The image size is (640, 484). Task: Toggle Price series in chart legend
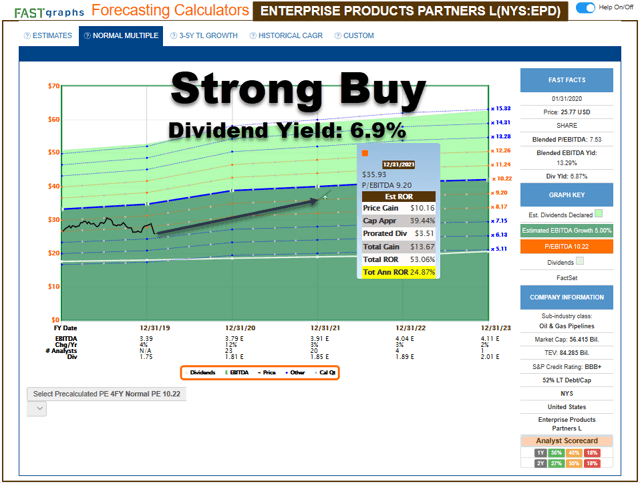(x=267, y=373)
